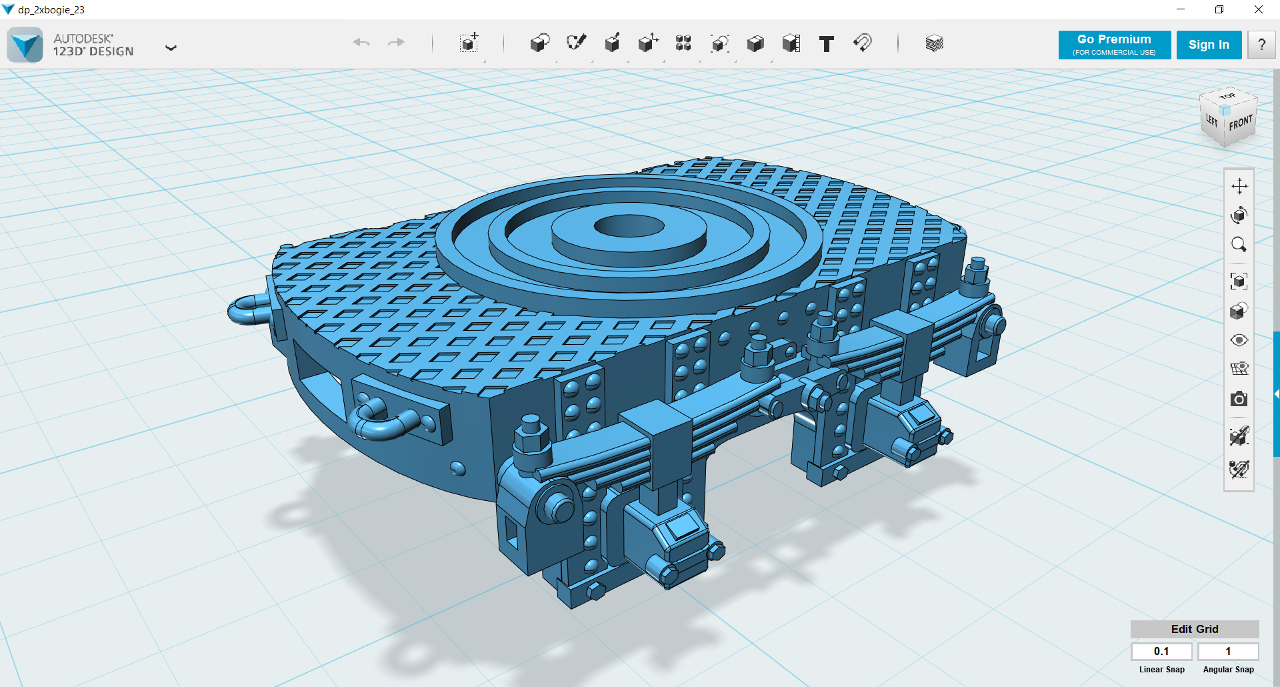The height and width of the screenshot is (687, 1280).
Task: Open the 123D Design application menu dropdown
Action: (171, 47)
